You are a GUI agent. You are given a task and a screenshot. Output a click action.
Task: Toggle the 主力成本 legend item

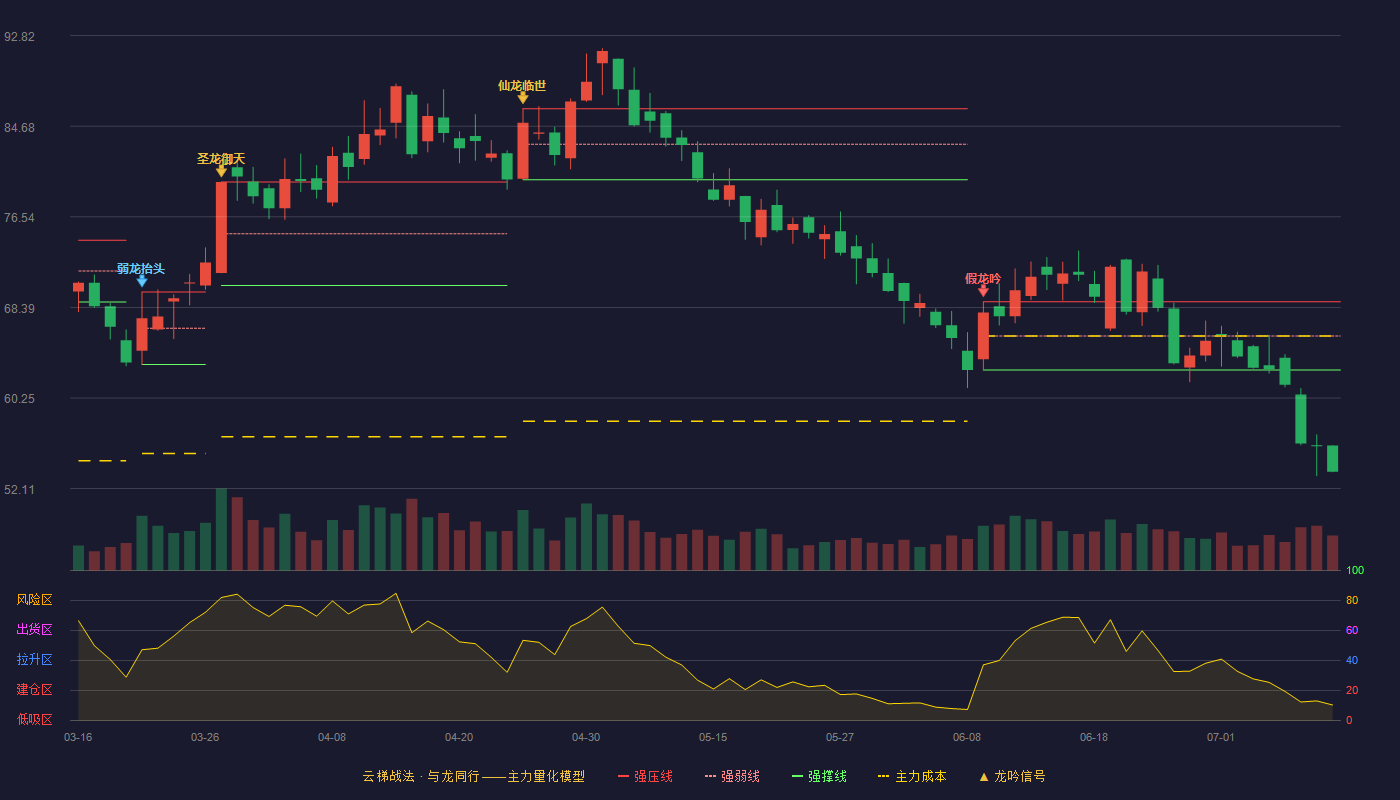tap(912, 776)
